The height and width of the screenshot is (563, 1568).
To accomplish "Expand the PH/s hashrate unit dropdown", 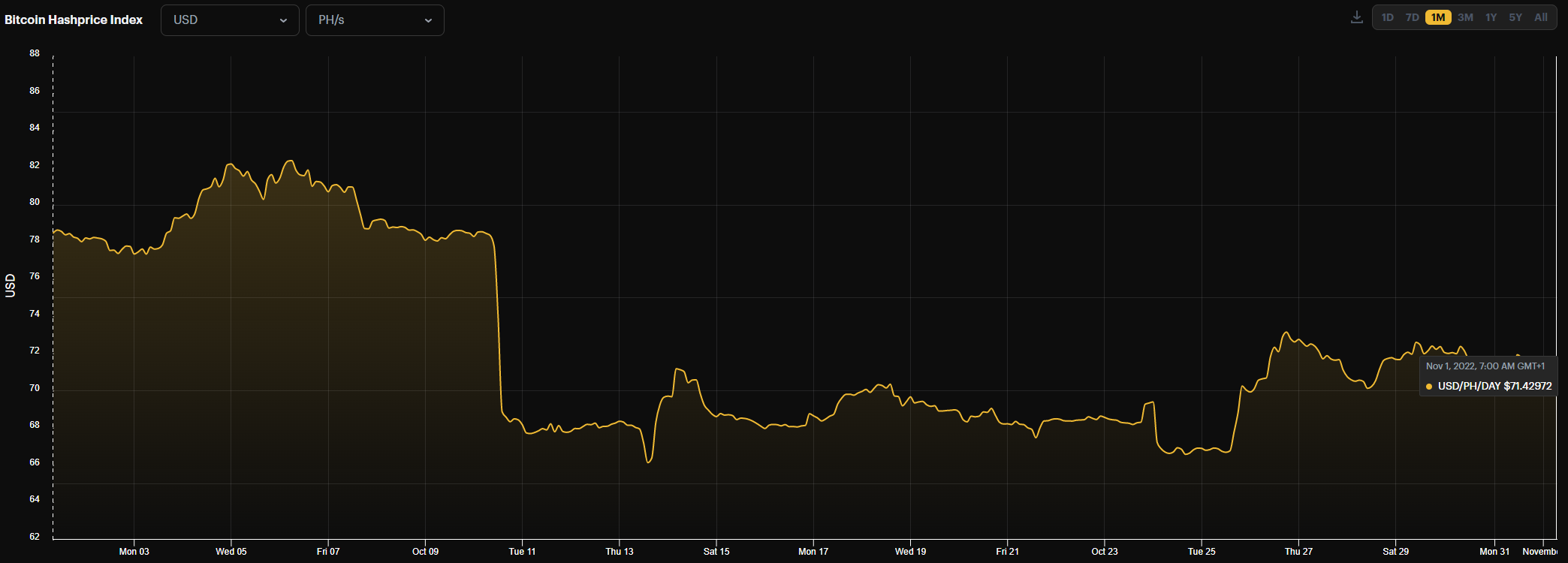I will (375, 20).
